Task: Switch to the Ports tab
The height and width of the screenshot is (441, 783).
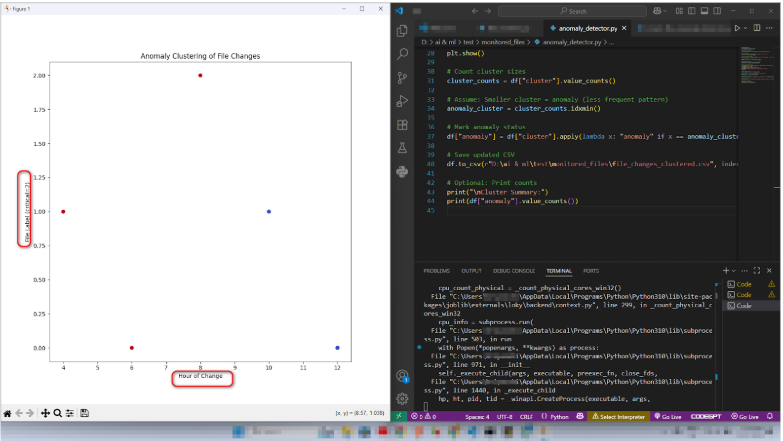Action: (x=591, y=271)
